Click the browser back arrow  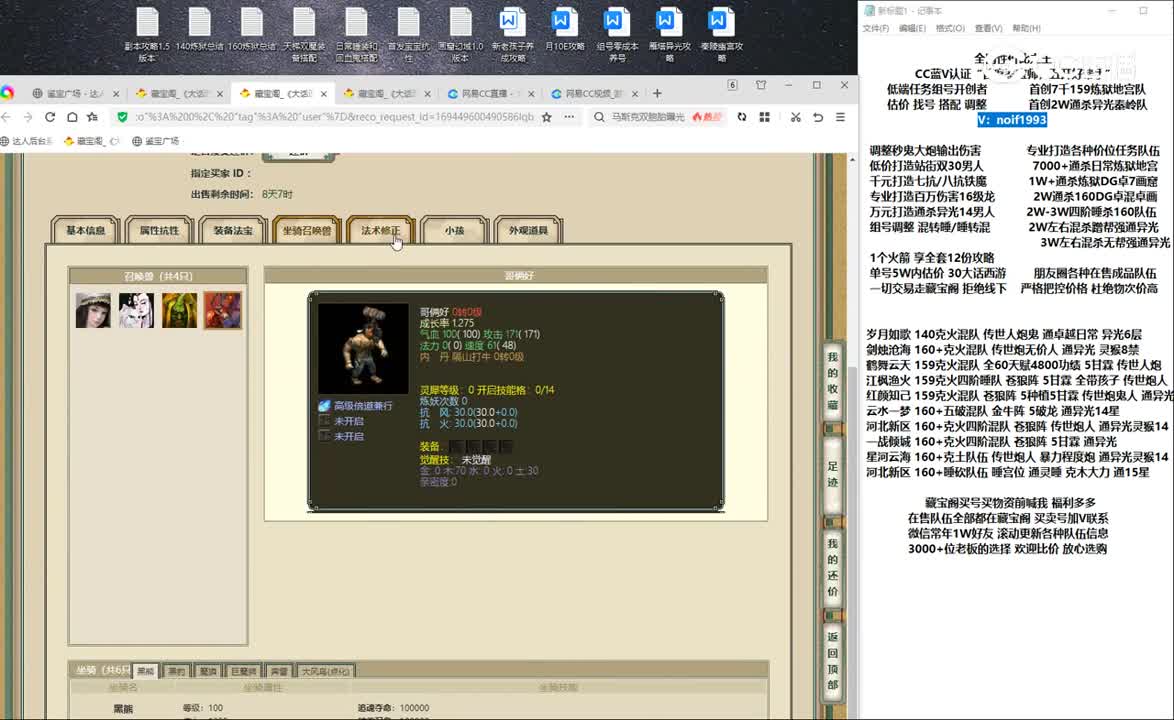[6, 117]
